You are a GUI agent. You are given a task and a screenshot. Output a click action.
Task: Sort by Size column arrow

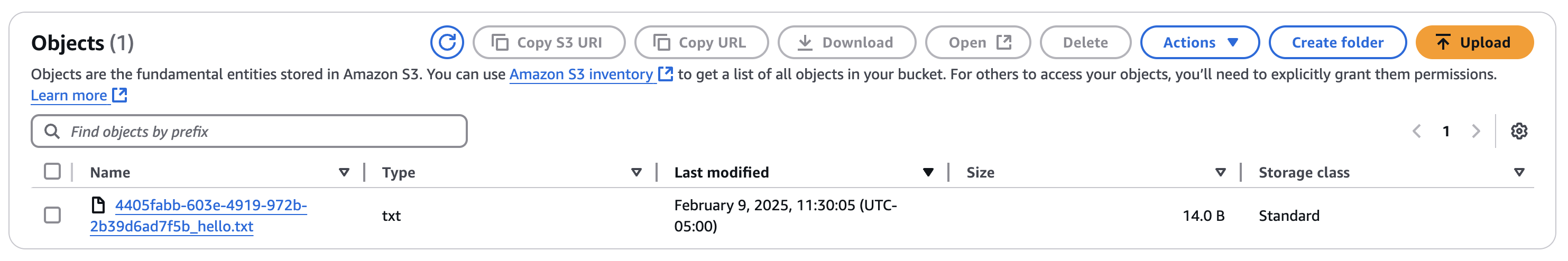tap(1220, 172)
